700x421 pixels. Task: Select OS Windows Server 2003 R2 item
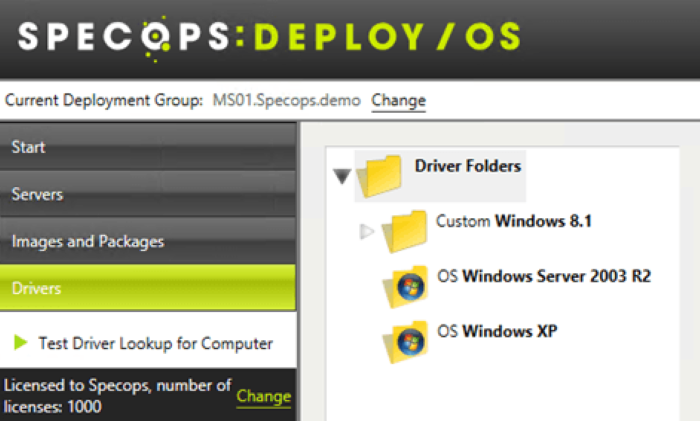click(x=544, y=276)
